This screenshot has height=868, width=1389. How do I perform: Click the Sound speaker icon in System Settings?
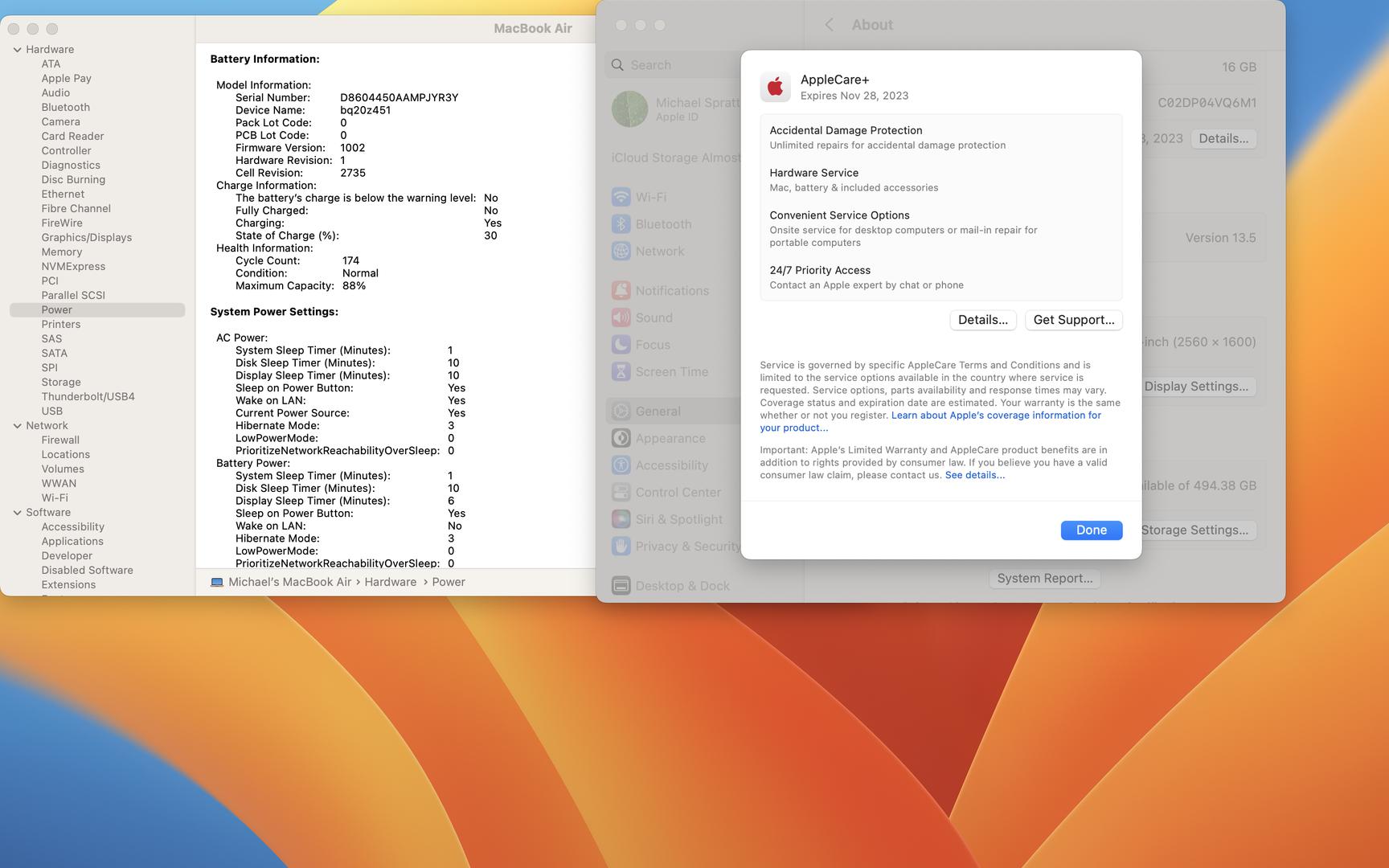click(x=621, y=317)
